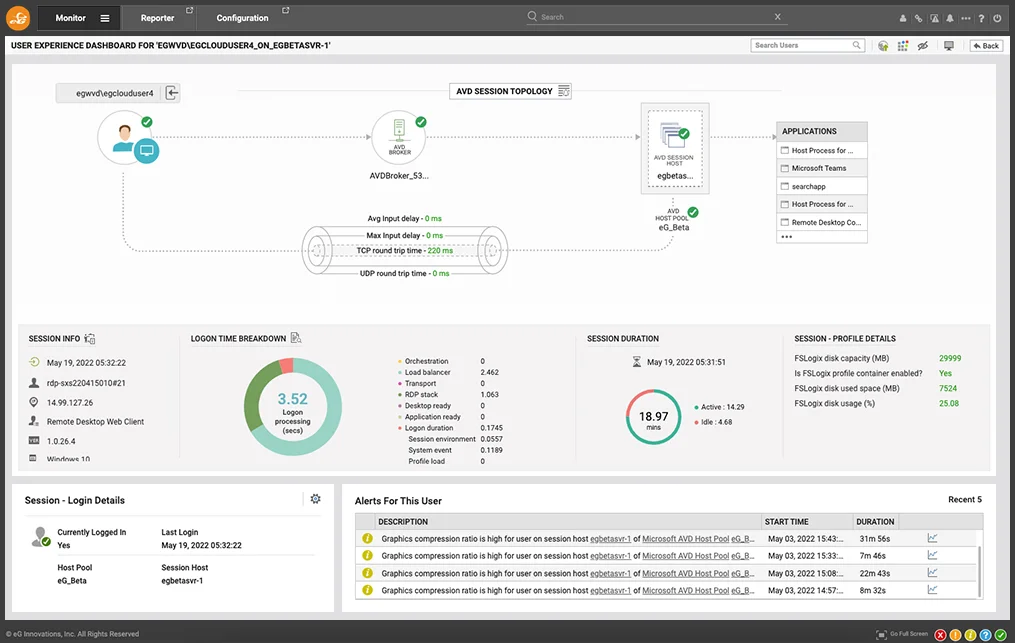The width and height of the screenshot is (1015, 643).
Task: Click the globe with green arrow icon
Action: (x=883, y=46)
